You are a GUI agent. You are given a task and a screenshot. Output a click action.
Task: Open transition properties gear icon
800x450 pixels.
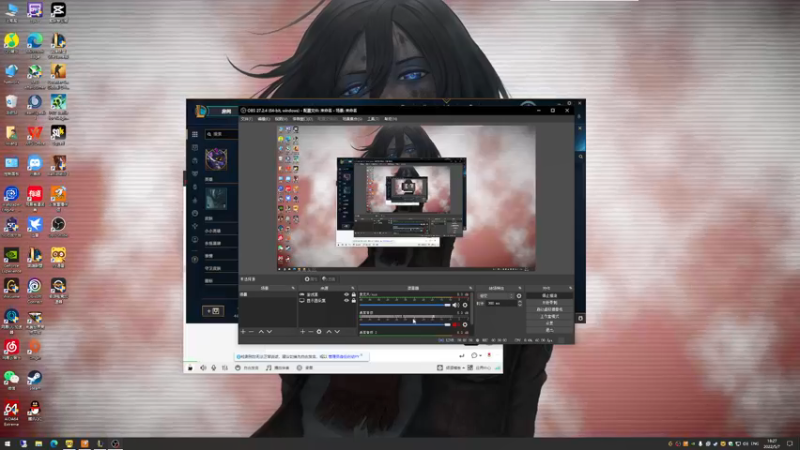519,296
